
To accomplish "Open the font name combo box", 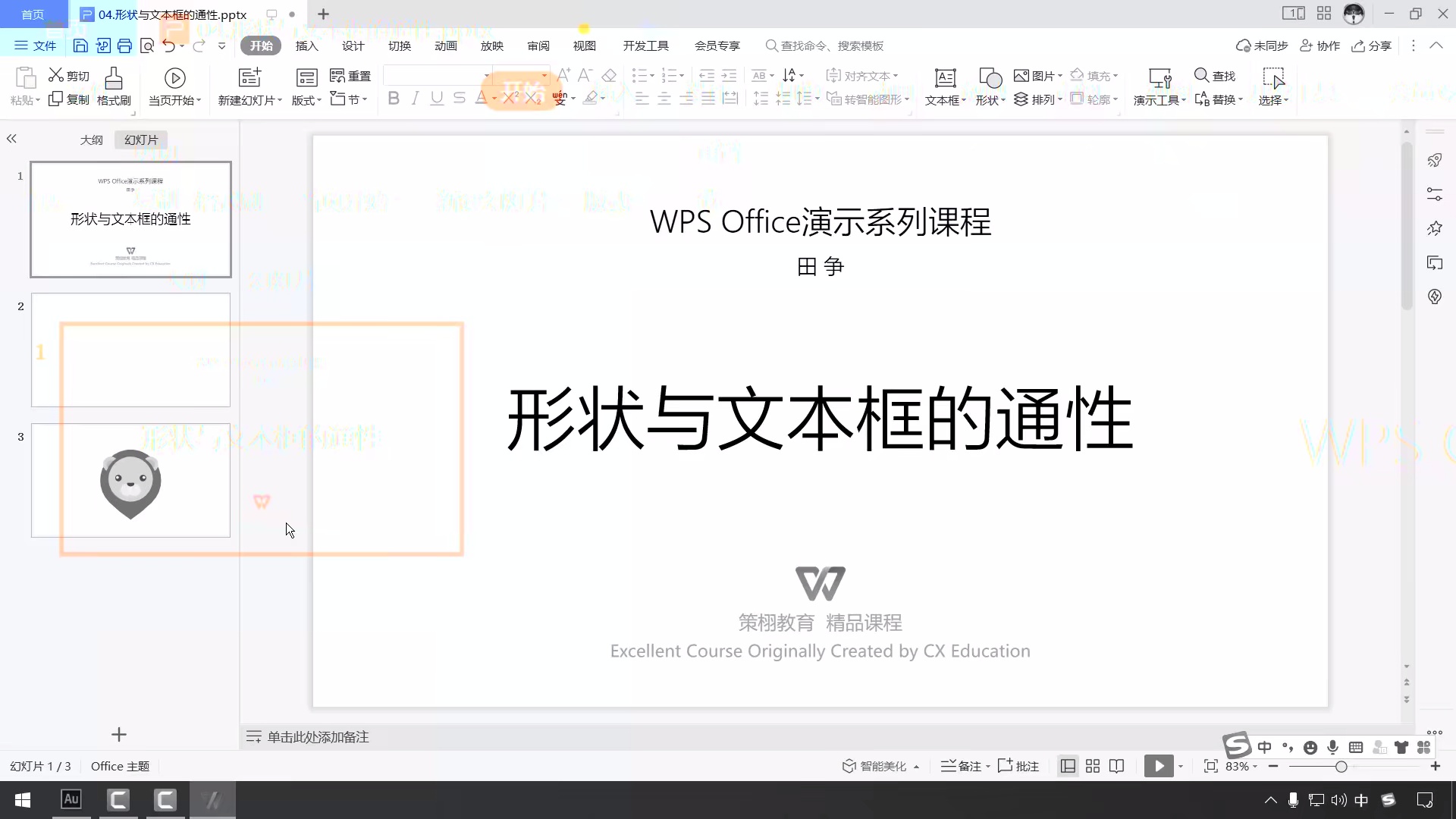I will point(437,75).
